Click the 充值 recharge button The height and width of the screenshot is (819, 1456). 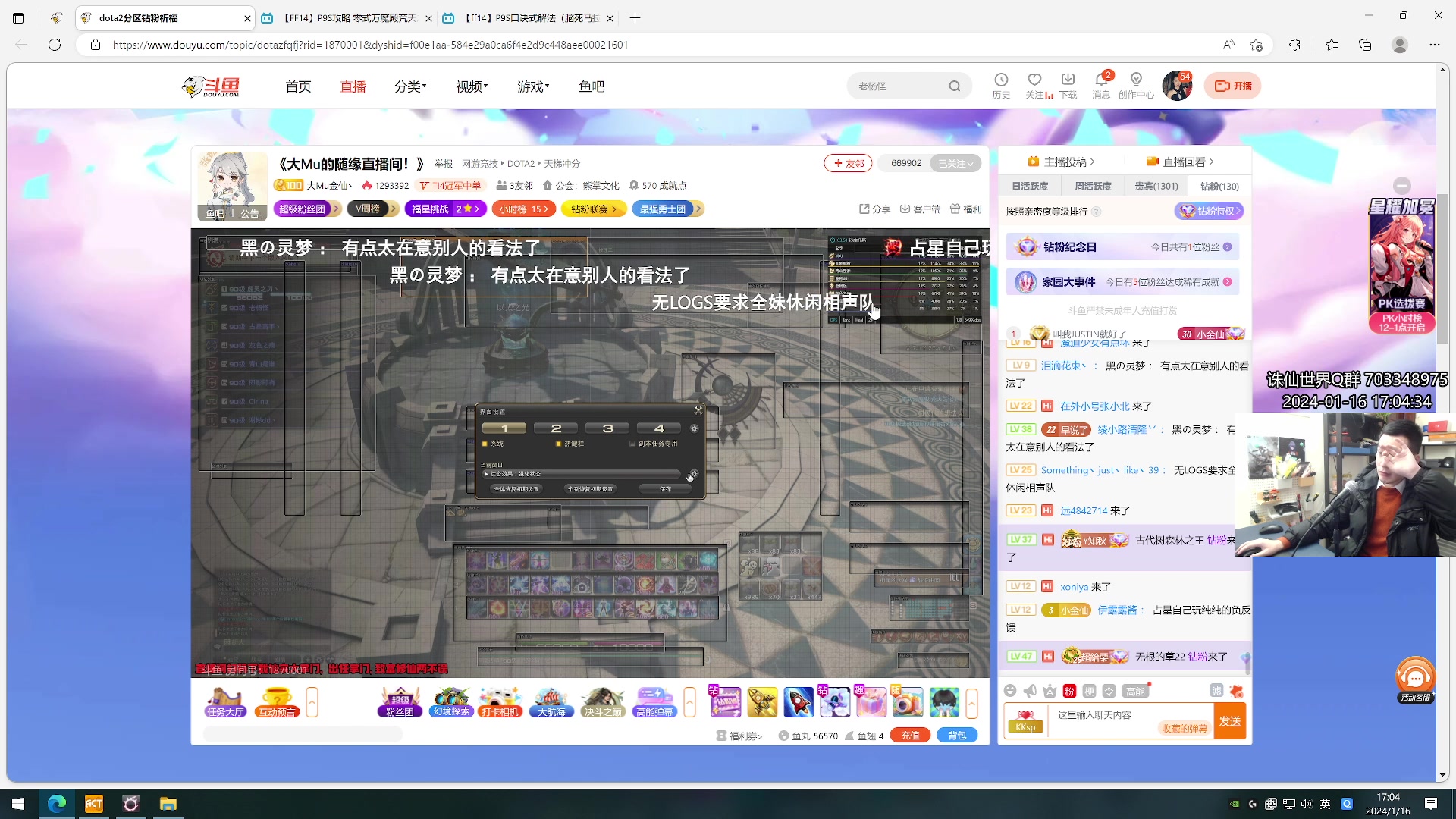pyautogui.click(x=910, y=736)
